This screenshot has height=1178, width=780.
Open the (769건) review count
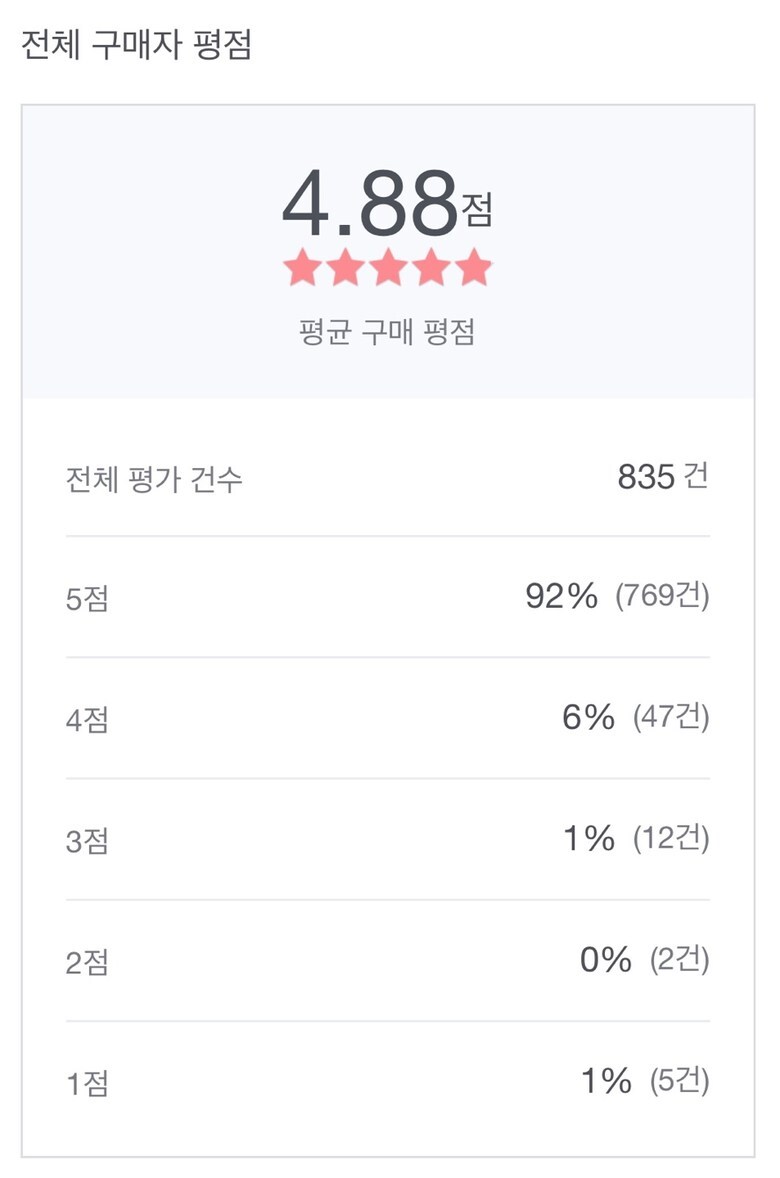click(x=662, y=597)
